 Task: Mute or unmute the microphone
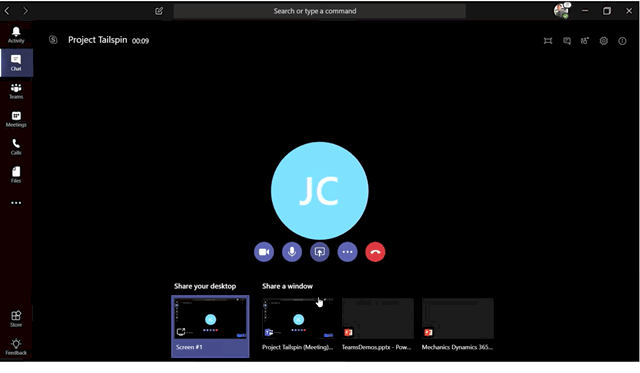tap(292, 252)
